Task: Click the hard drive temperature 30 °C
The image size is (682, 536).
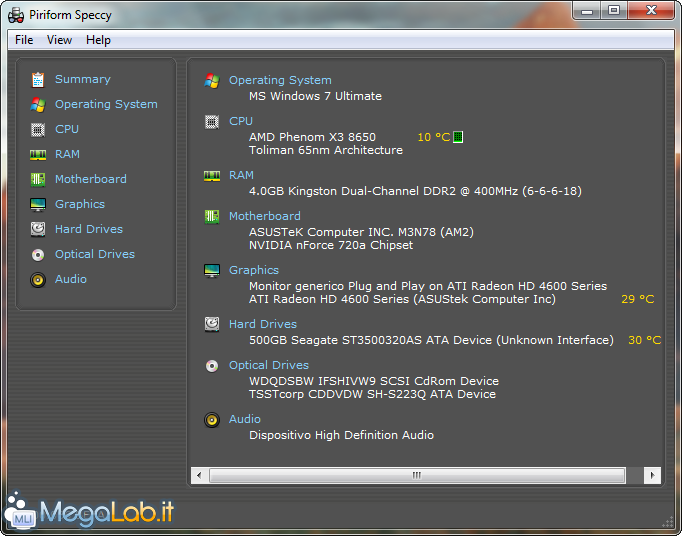Action: point(645,340)
